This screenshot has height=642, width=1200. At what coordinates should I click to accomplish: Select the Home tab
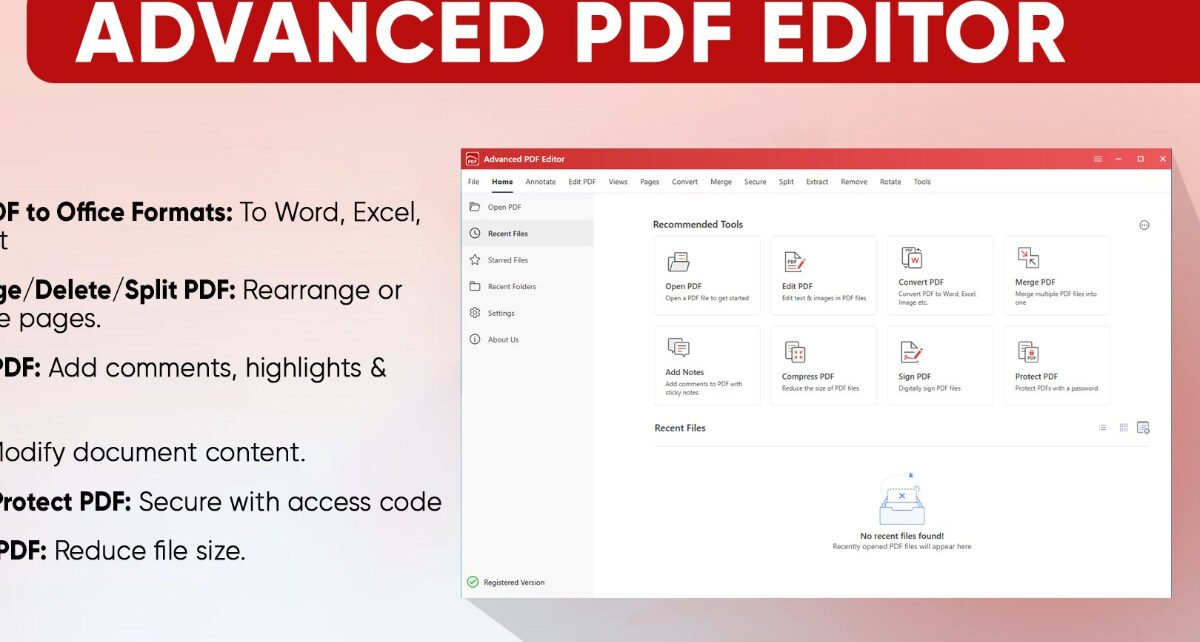(x=502, y=182)
